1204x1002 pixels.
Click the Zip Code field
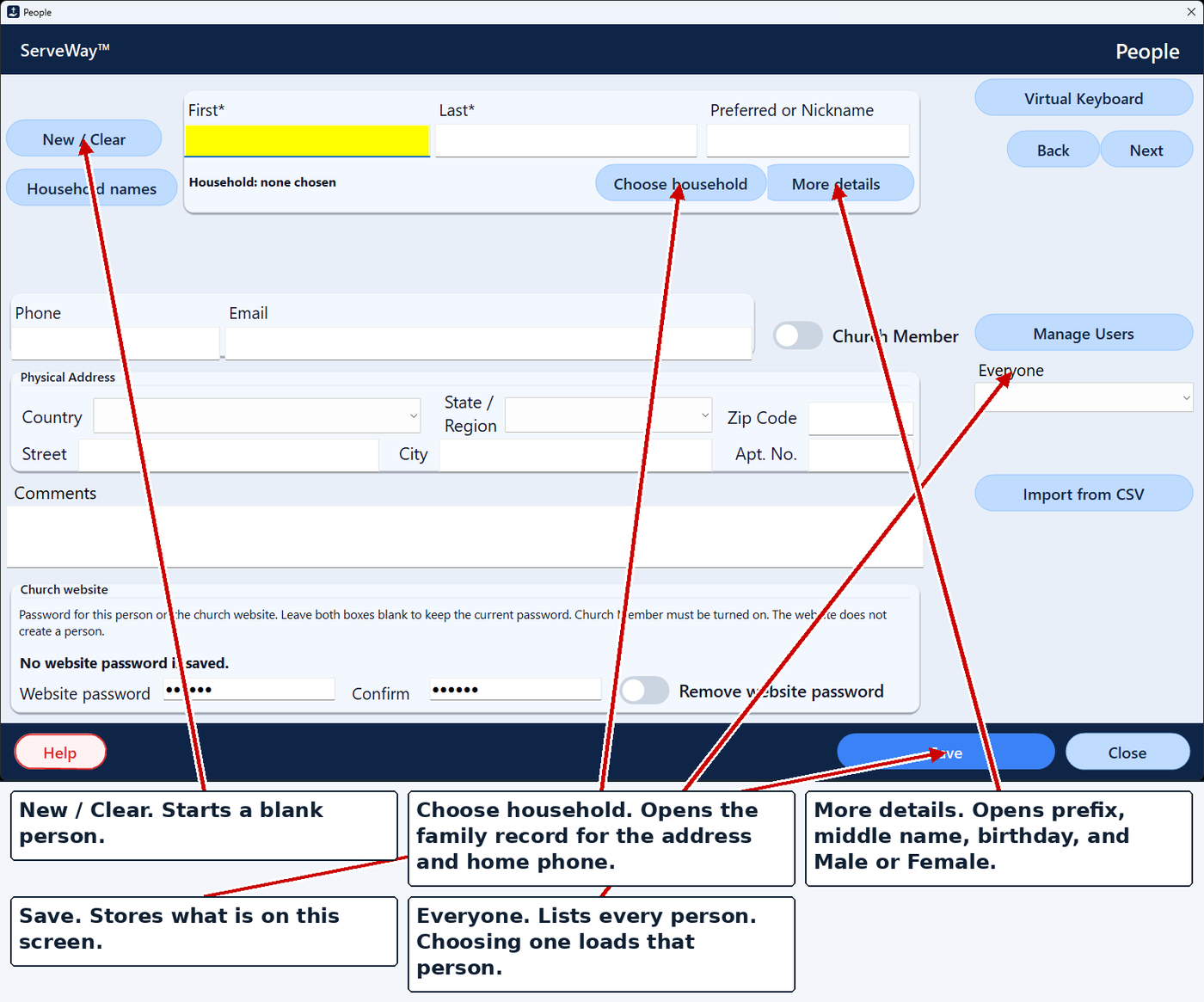[860, 419]
